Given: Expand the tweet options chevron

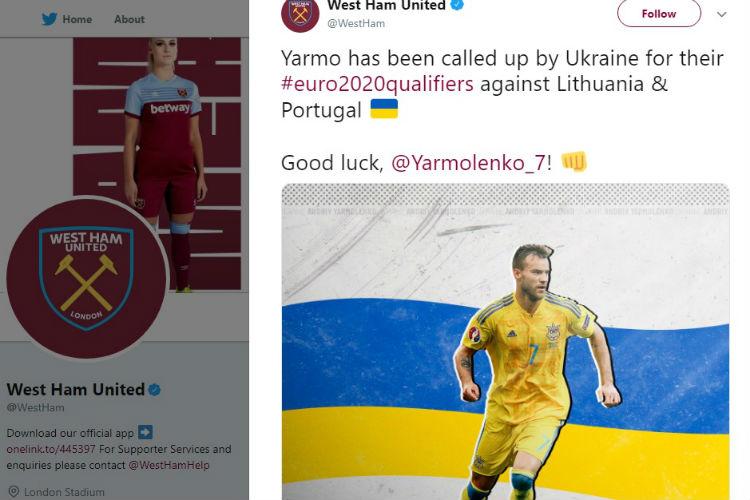Looking at the screenshot, I should pos(721,14).
